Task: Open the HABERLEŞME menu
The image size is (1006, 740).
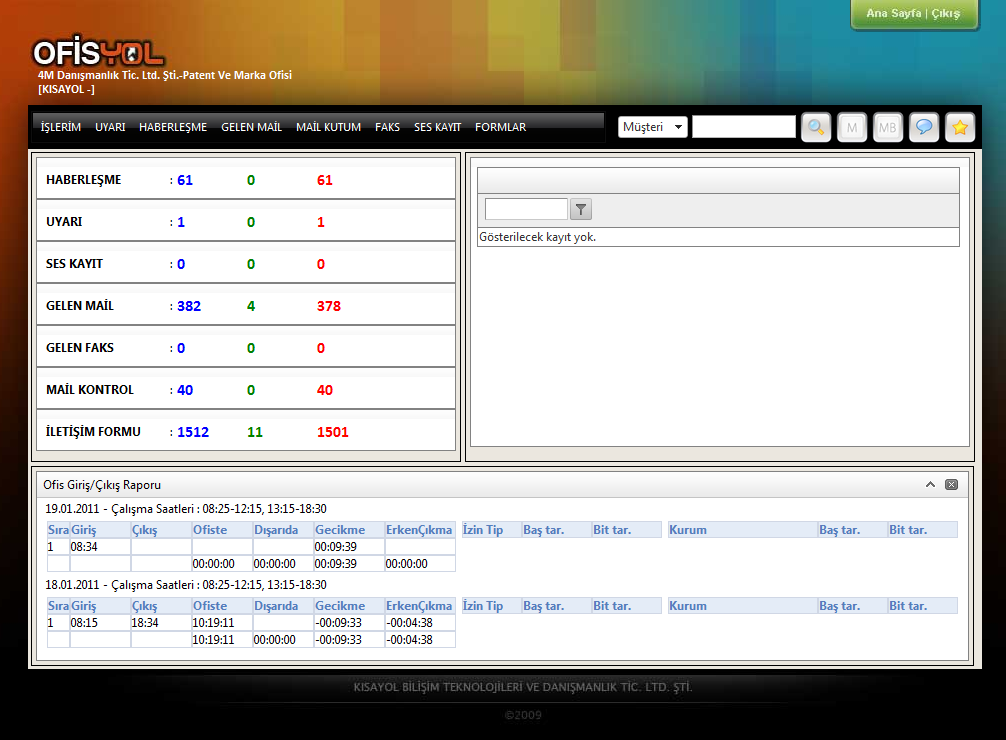Action: click(x=173, y=127)
